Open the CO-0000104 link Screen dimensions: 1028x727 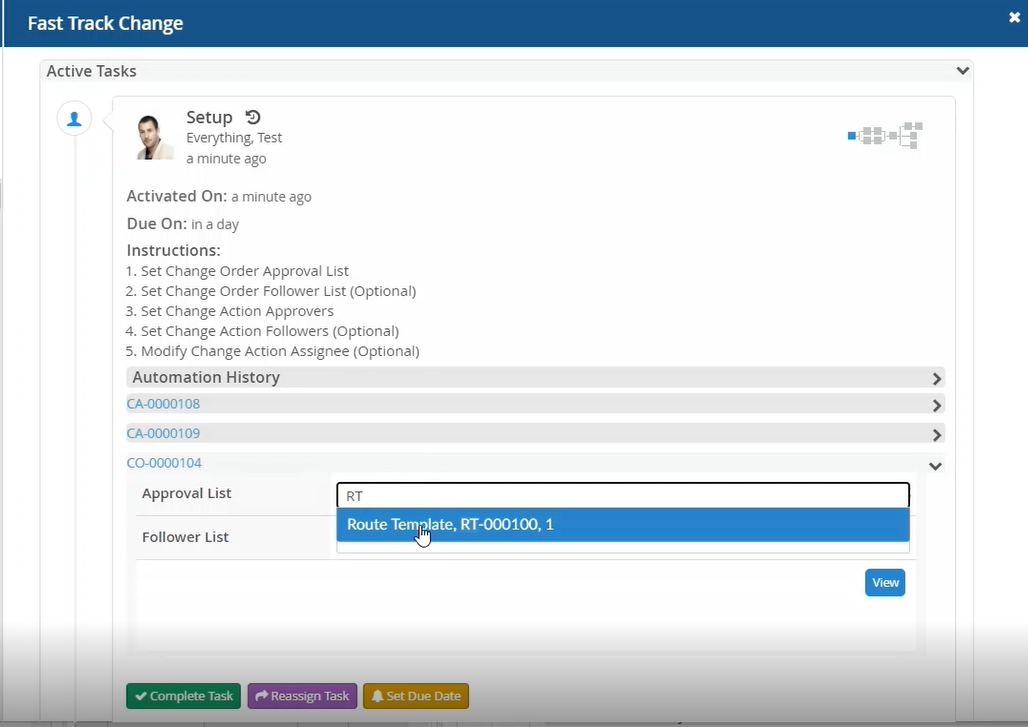[163, 463]
